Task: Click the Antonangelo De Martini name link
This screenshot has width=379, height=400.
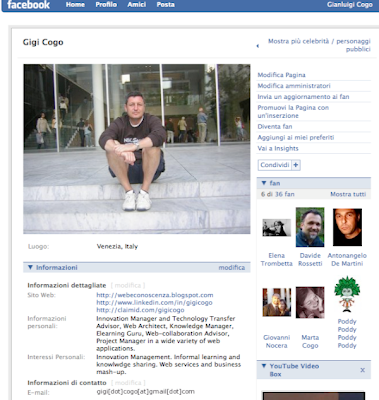Action: (x=347, y=259)
